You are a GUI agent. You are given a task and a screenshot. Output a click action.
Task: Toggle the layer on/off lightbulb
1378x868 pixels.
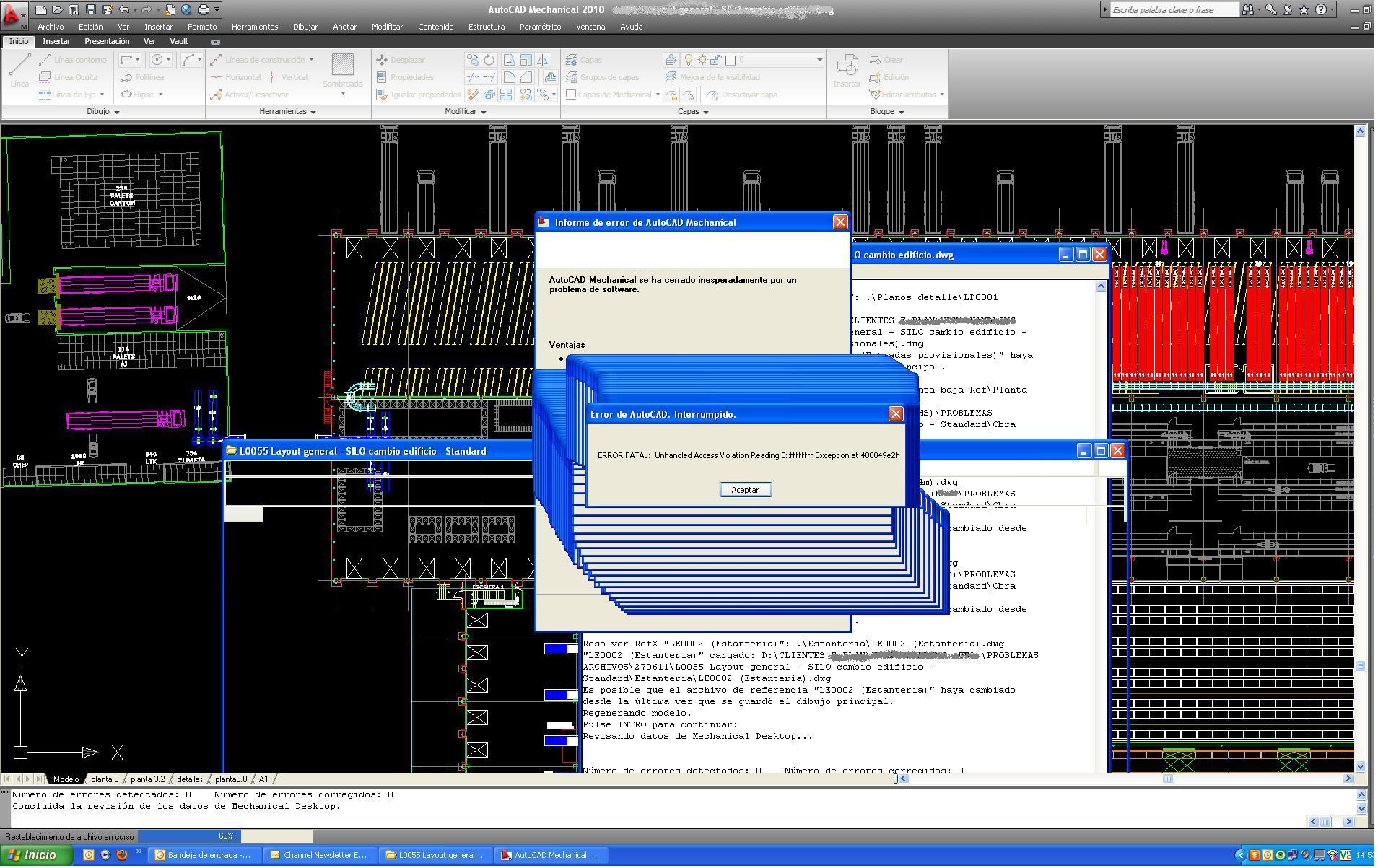tap(688, 60)
